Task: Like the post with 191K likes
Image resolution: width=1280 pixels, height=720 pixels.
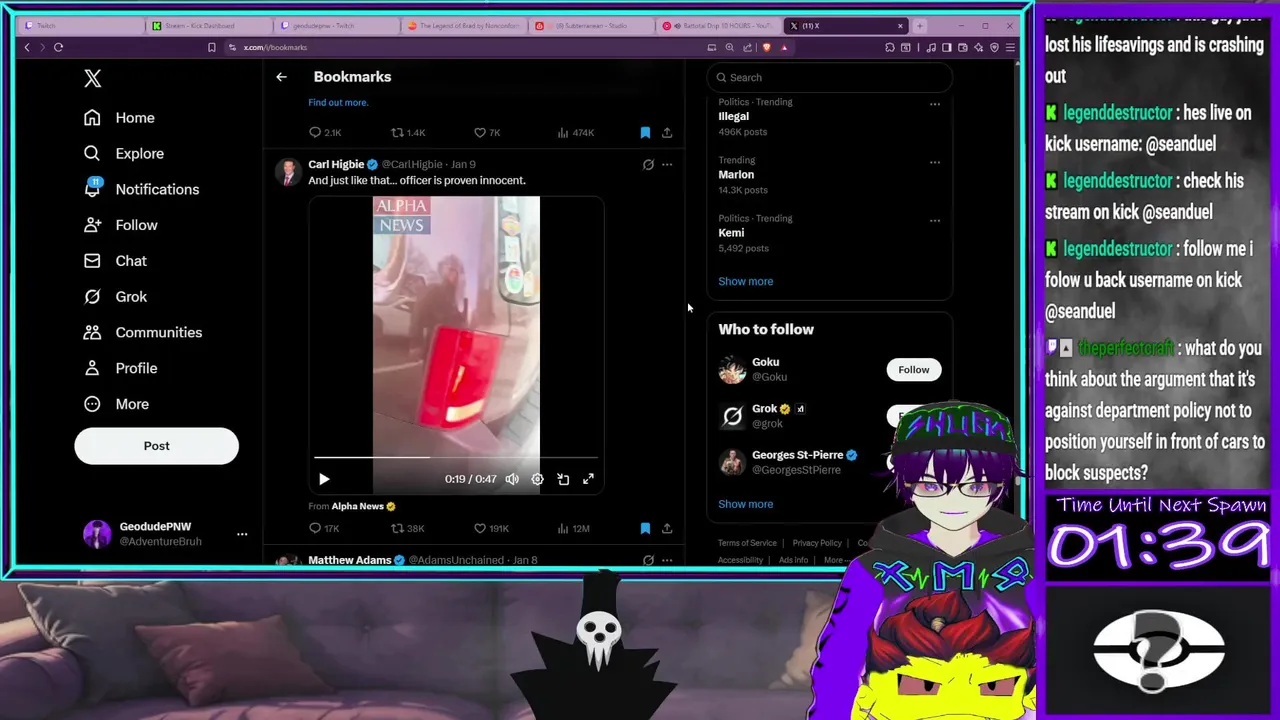Action: (x=491, y=528)
